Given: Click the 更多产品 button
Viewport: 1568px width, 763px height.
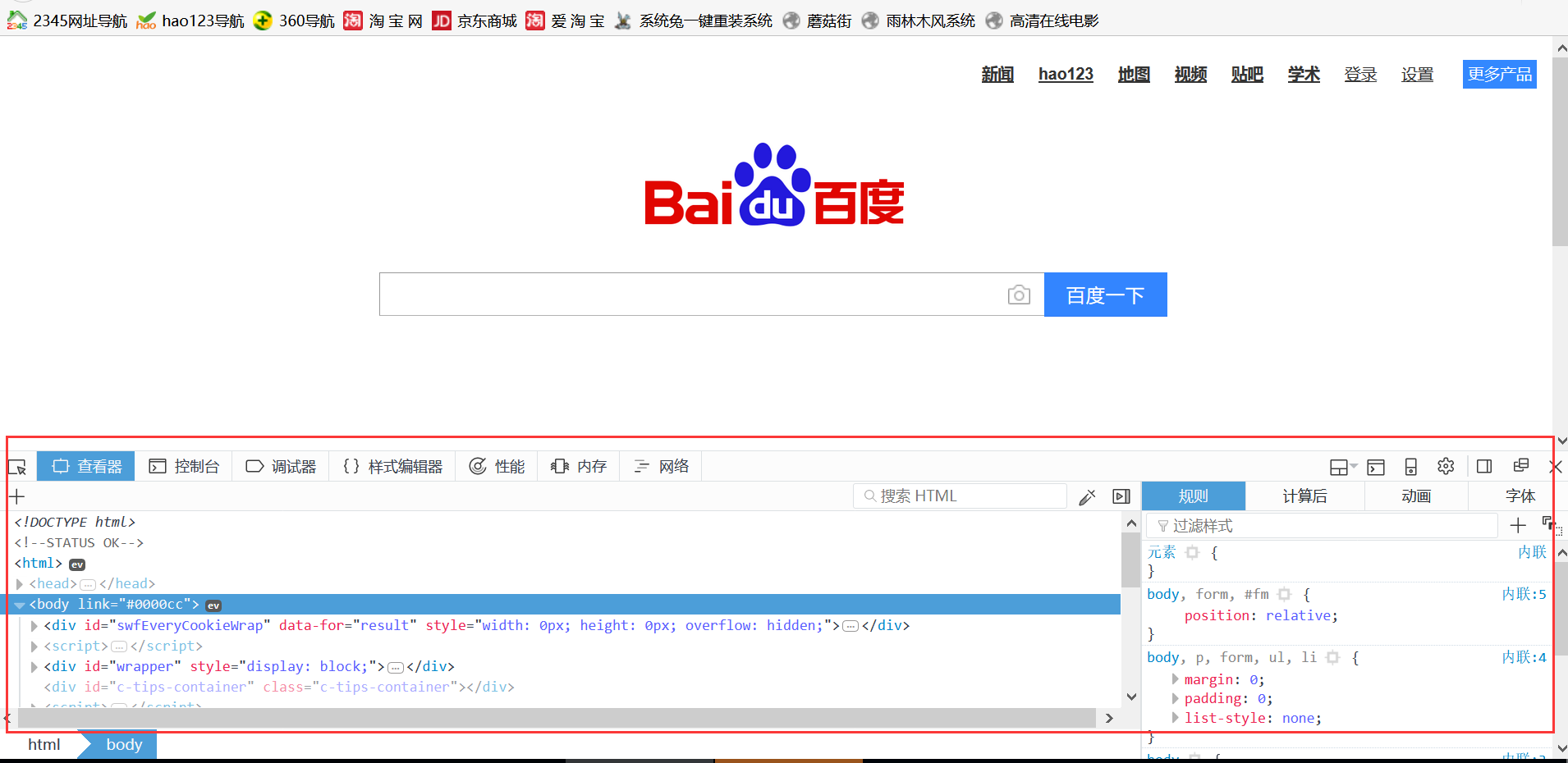Looking at the screenshot, I should pos(1500,74).
